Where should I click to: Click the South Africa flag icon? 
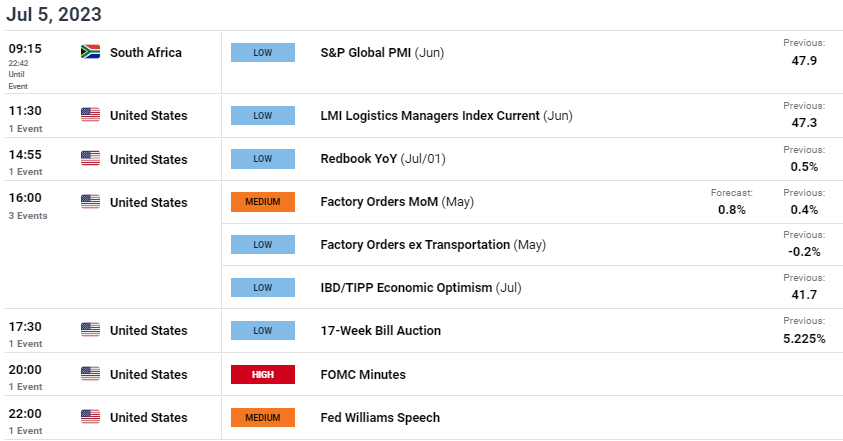[x=90, y=52]
